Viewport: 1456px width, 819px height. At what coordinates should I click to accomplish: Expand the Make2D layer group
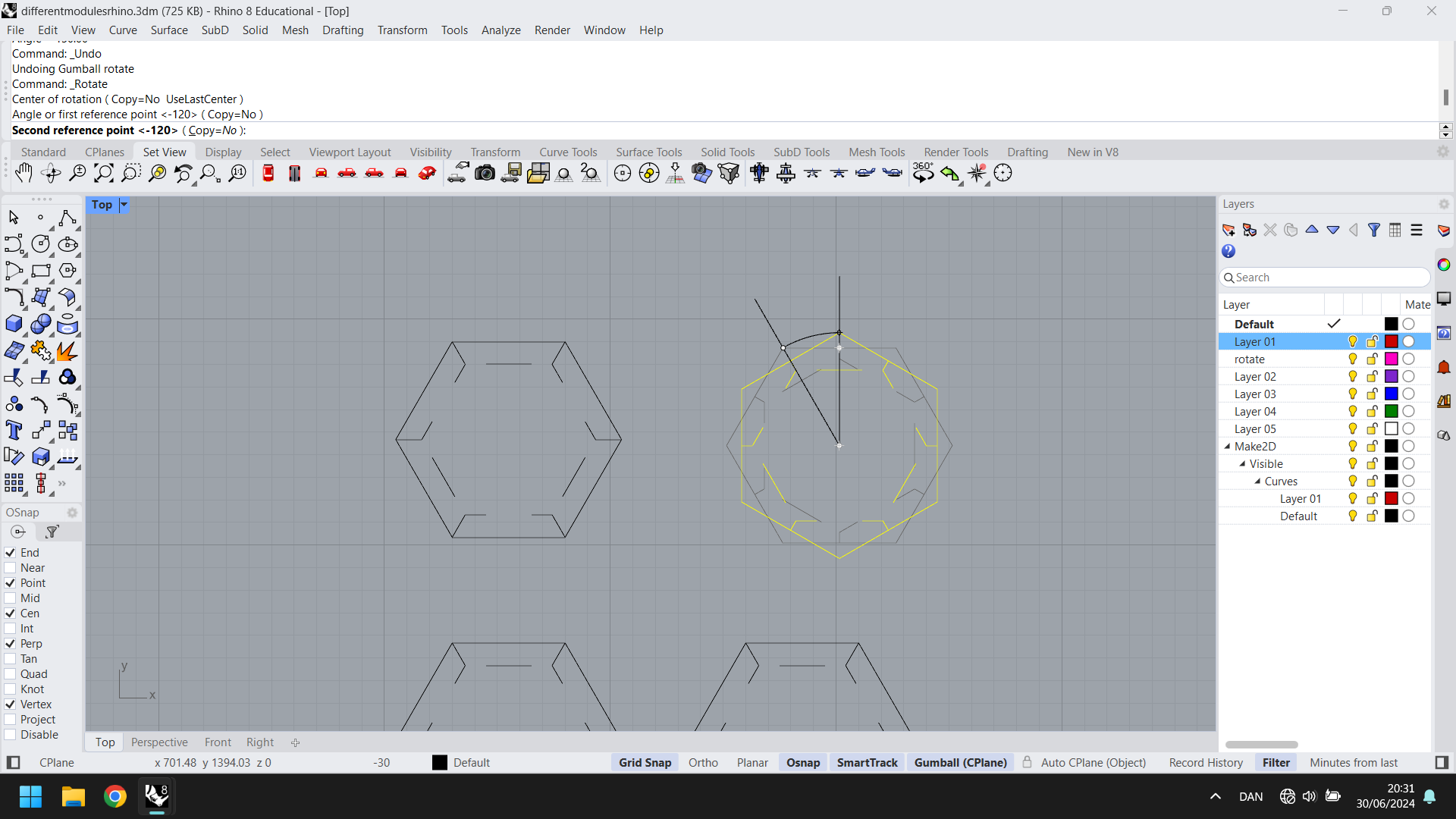(1229, 445)
